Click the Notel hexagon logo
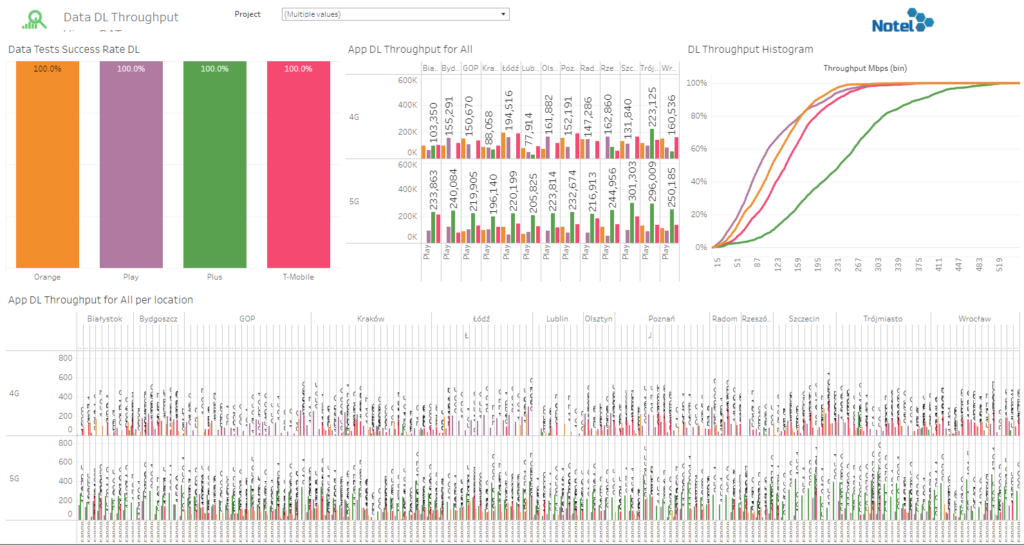 [903, 22]
